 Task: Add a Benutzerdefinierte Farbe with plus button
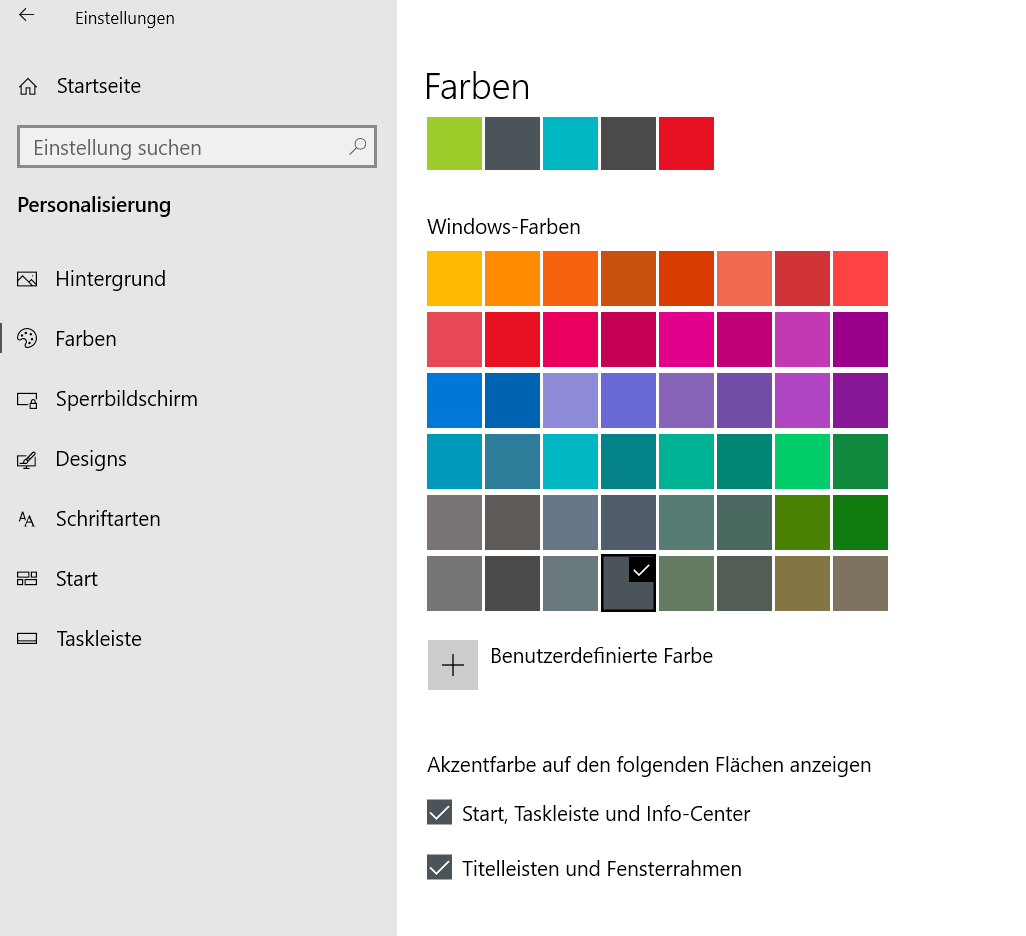(x=453, y=665)
